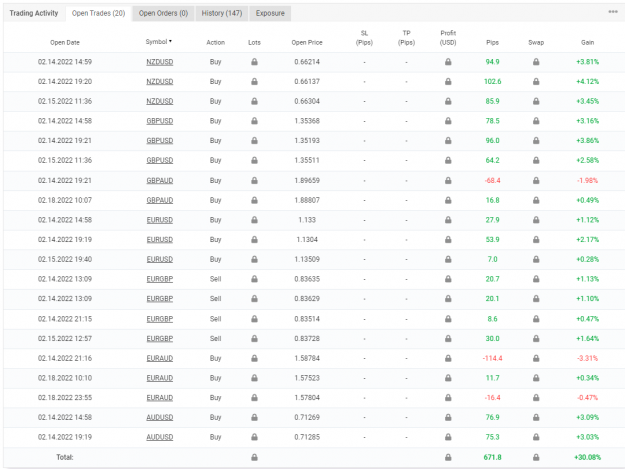Switch to the History (147) tab
Screen dimensions: 625x469
[x=222, y=13]
